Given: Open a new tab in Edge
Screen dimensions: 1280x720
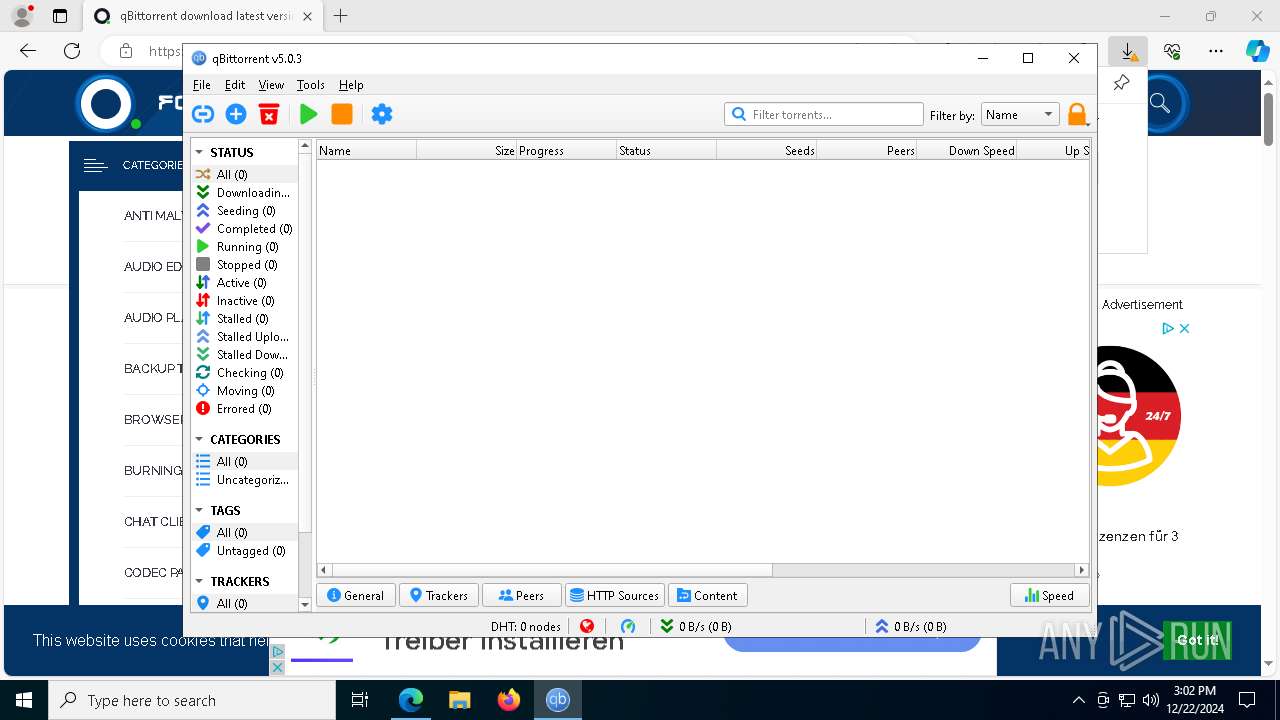Looking at the screenshot, I should 341,16.
